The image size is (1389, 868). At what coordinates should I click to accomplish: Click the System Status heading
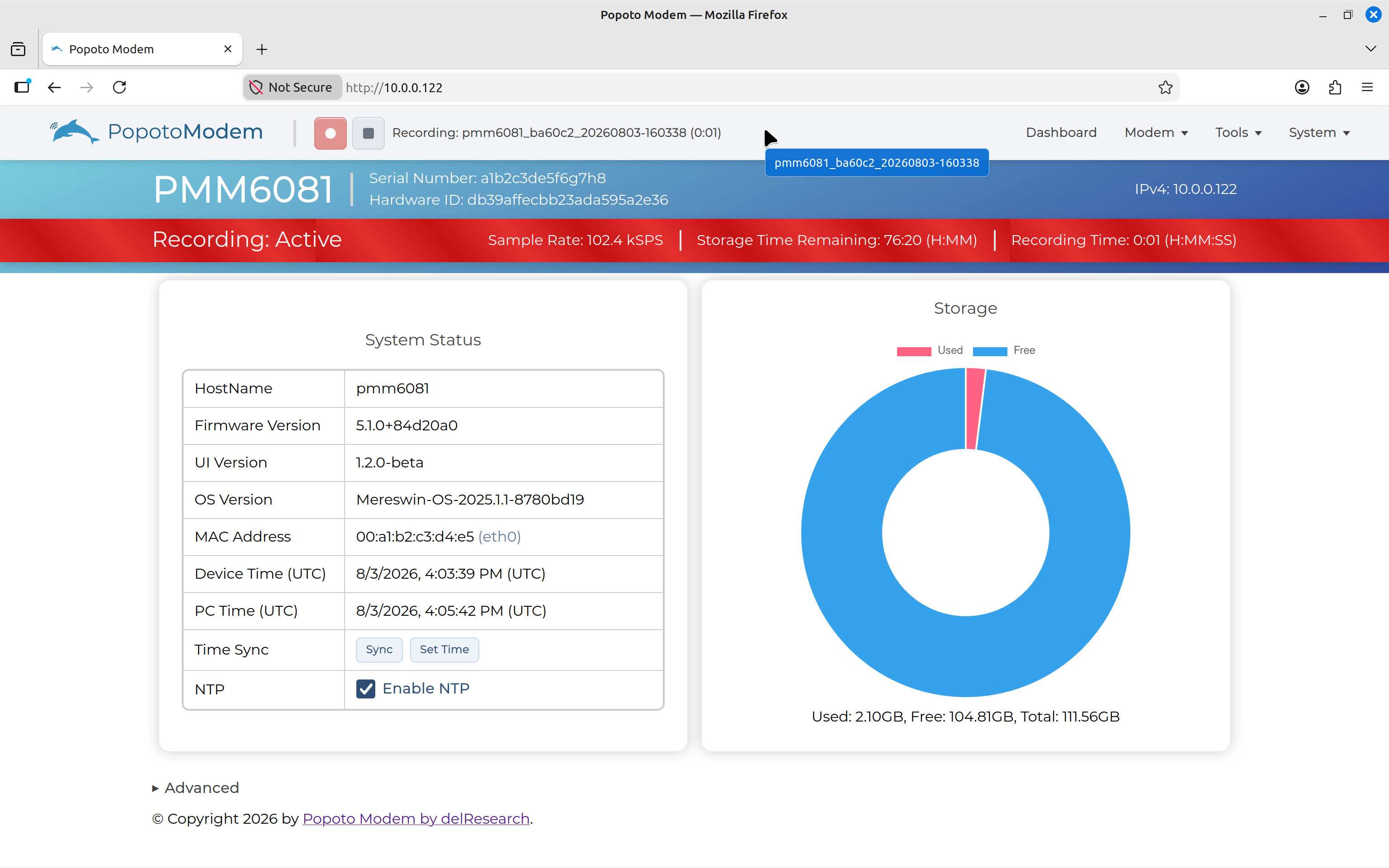tap(423, 340)
